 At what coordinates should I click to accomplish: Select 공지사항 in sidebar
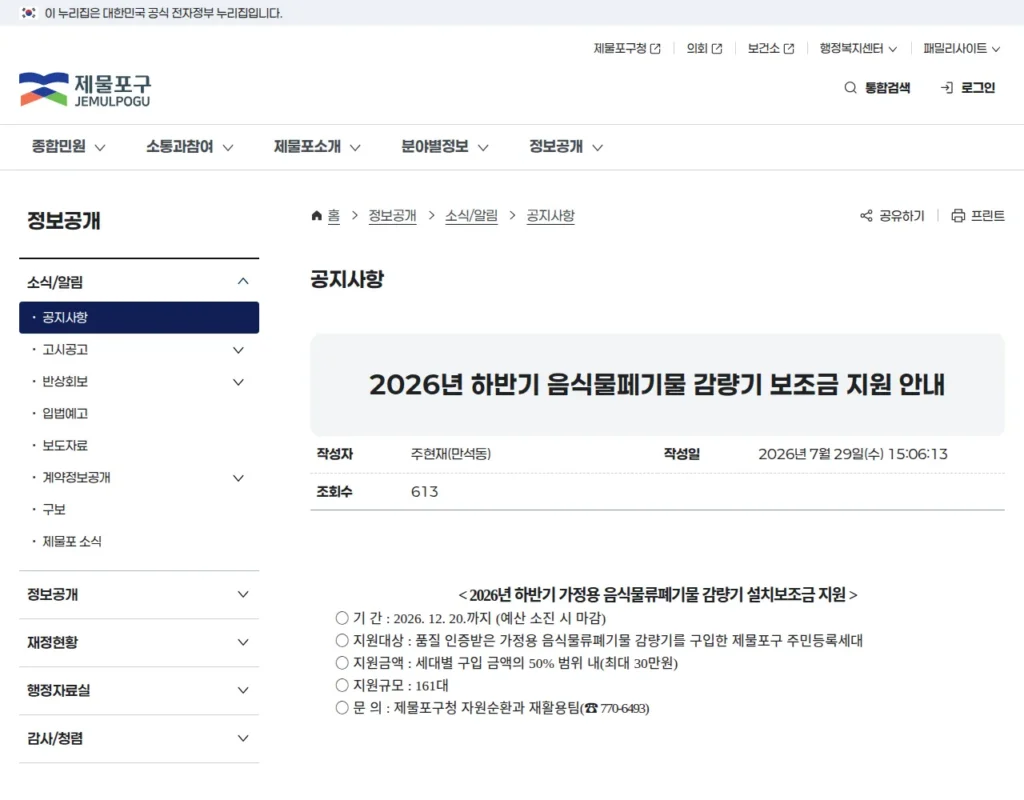[139, 317]
